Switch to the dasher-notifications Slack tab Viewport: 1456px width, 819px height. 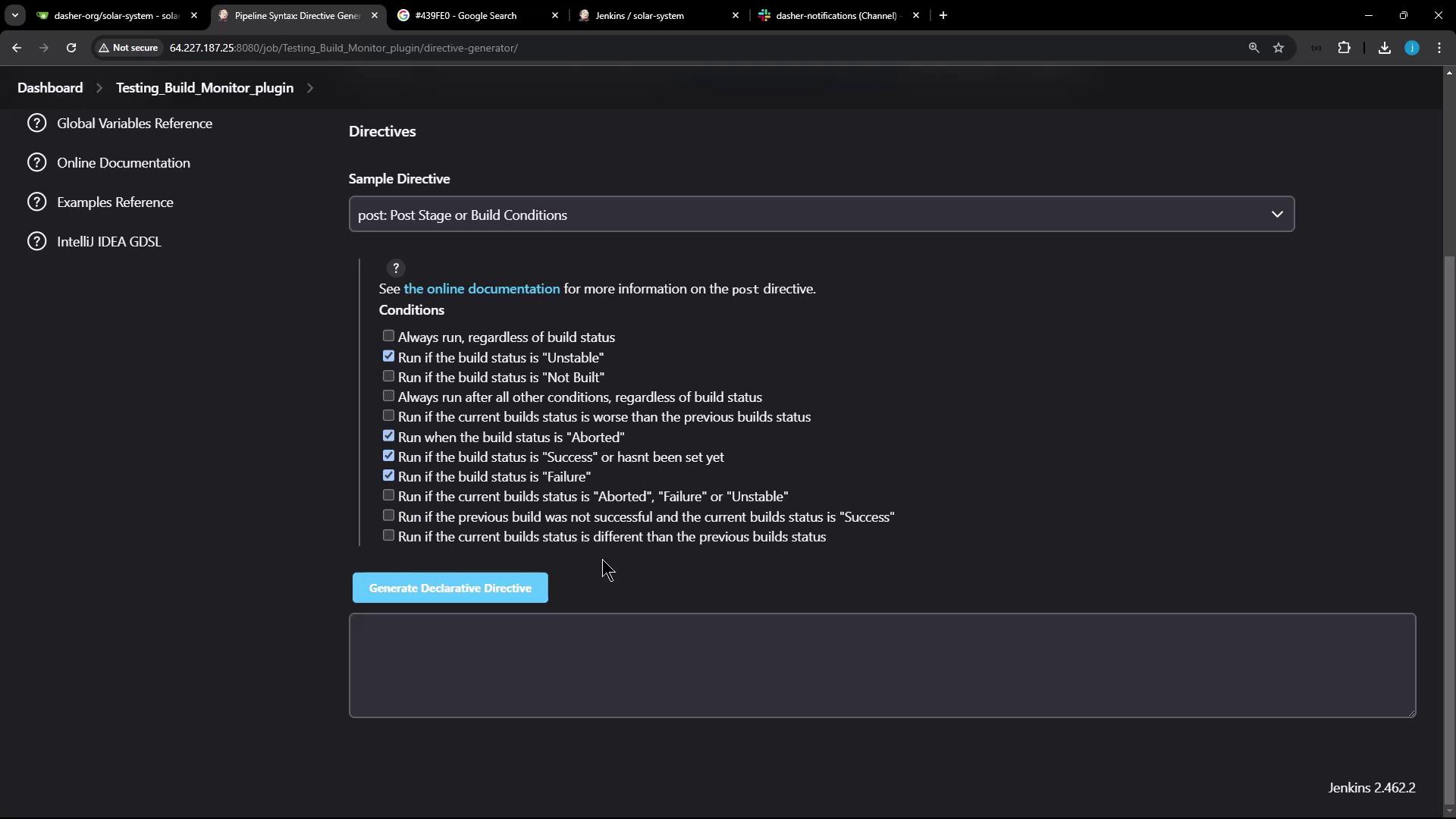[x=834, y=15]
